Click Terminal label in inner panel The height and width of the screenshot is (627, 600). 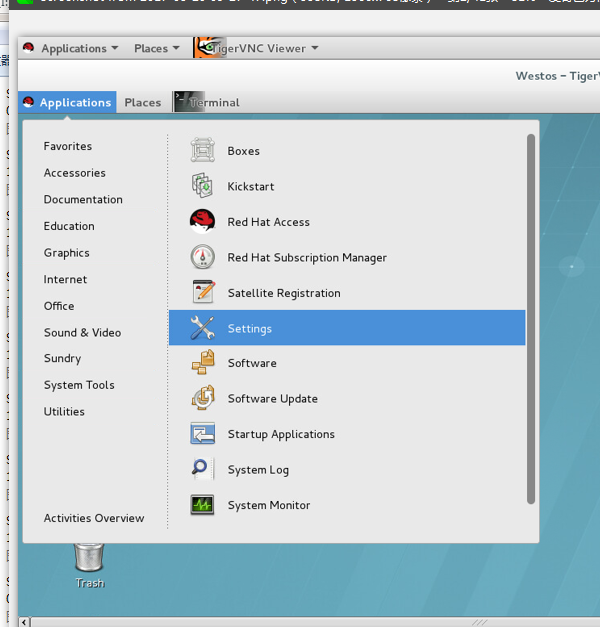[x=215, y=102]
